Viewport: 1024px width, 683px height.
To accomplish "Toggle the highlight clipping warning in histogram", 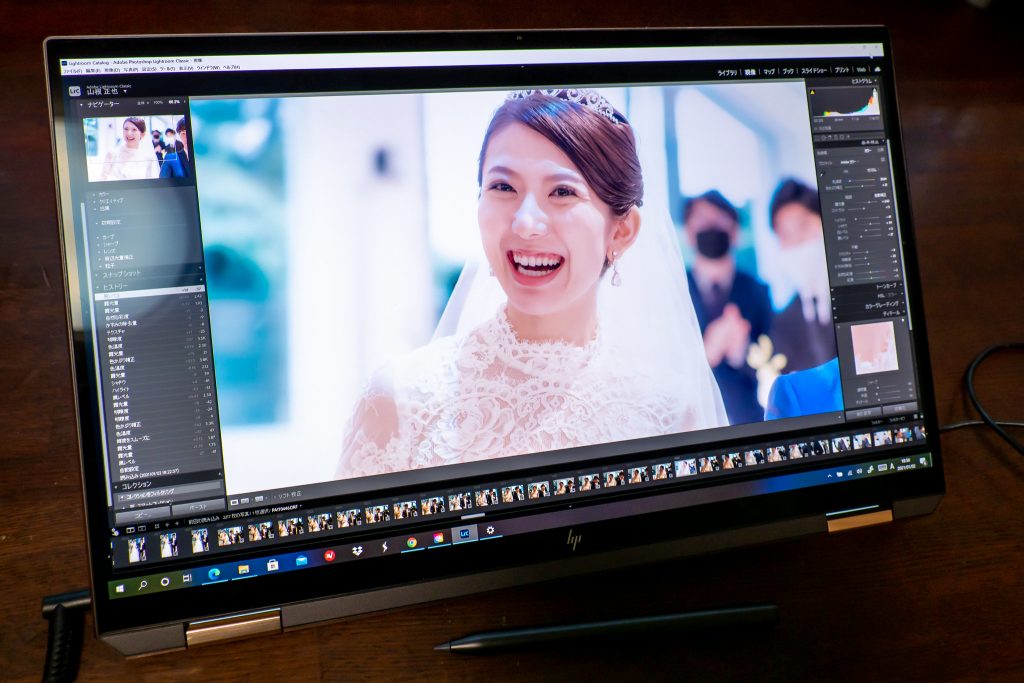I will point(877,90).
